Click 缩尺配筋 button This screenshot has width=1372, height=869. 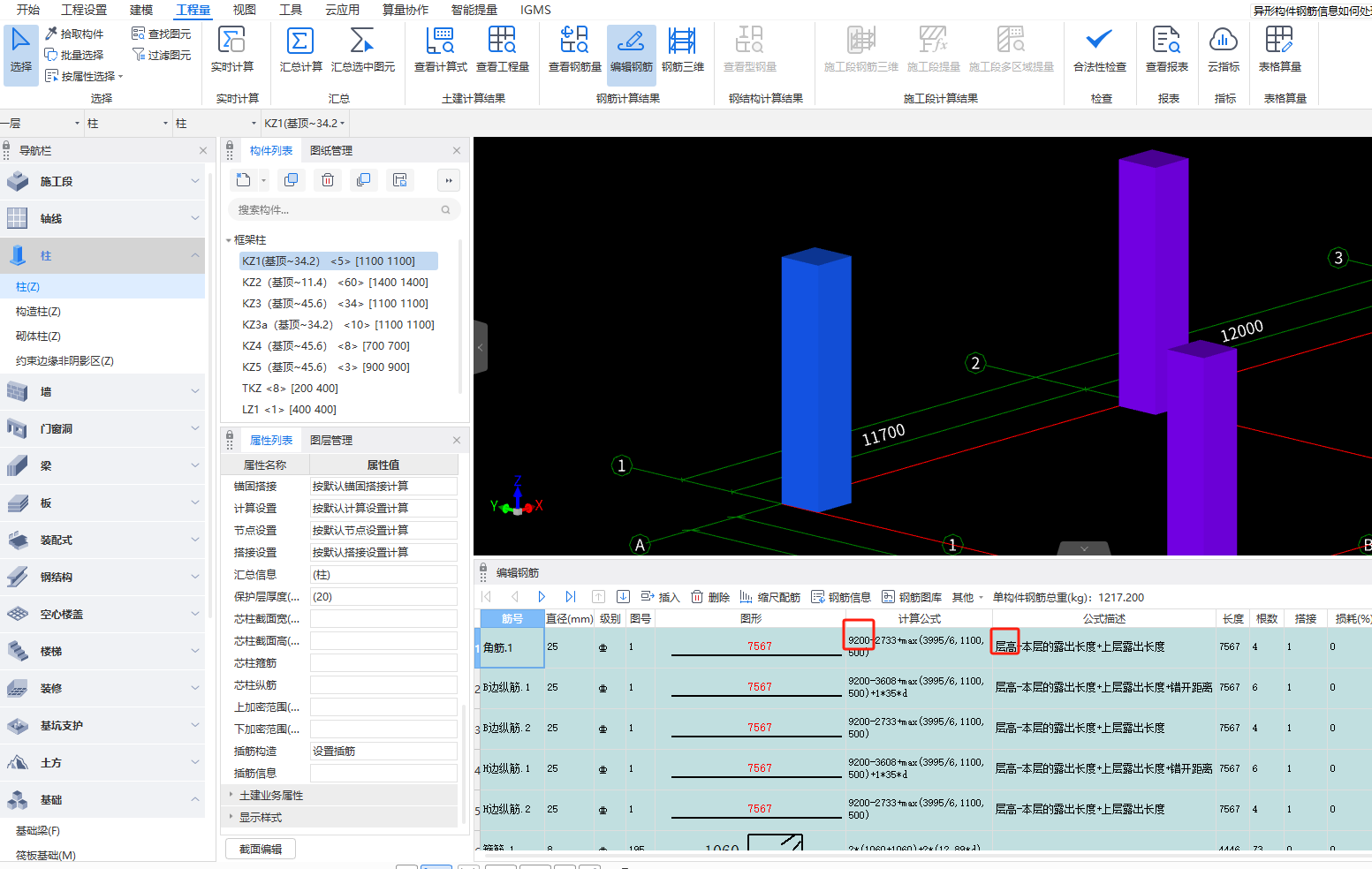coord(769,597)
